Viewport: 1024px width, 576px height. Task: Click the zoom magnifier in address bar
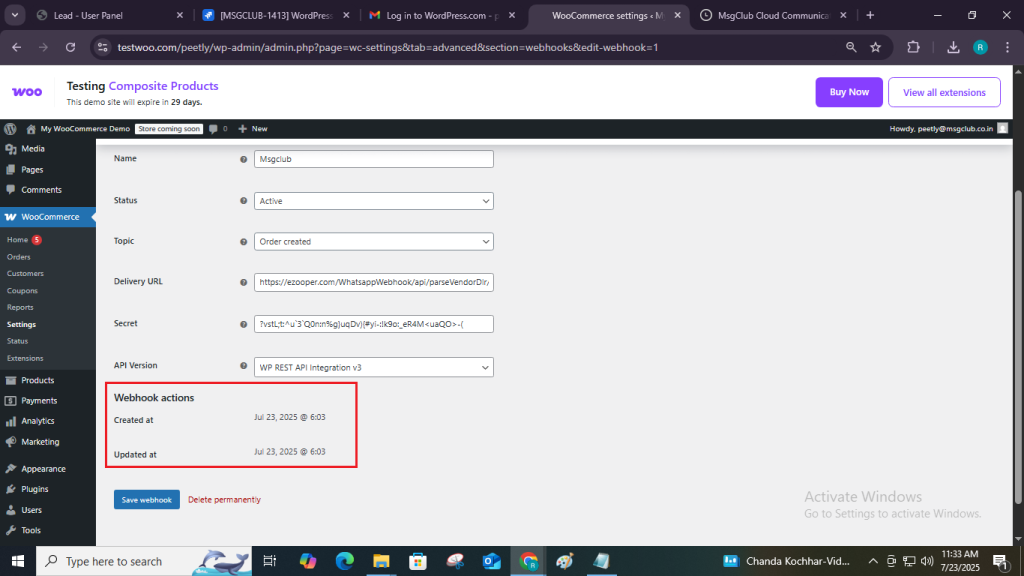[x=851, y=47]
